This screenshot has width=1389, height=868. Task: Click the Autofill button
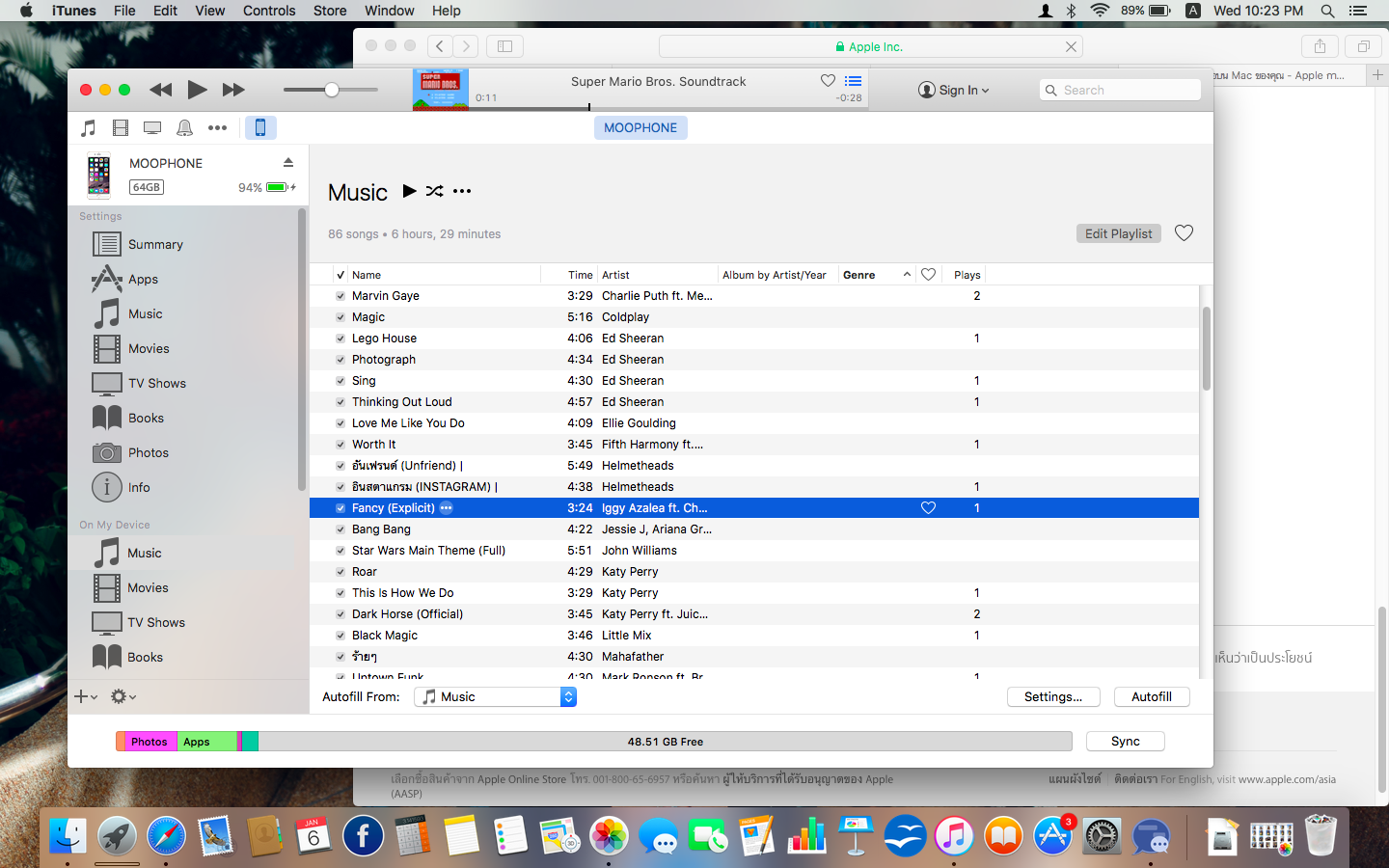1152,696
